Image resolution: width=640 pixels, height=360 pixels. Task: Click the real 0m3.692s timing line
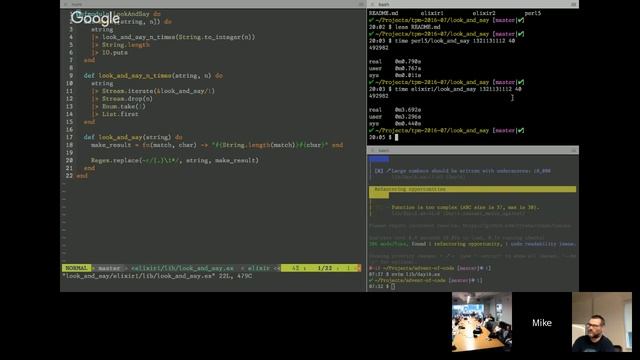coord(395,110)
